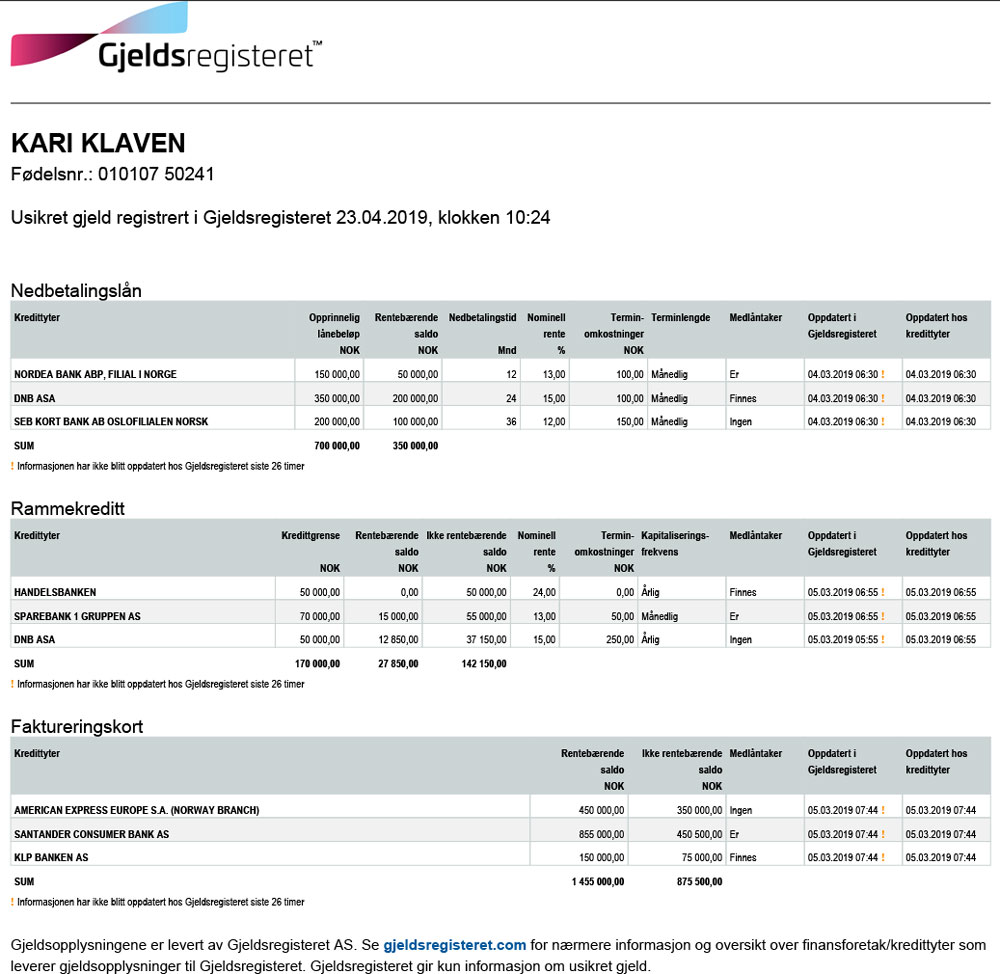Click the sum 142 150,00 in Rammekreditt
Viewport: 1000px width, 974px height.
point(484,664)
